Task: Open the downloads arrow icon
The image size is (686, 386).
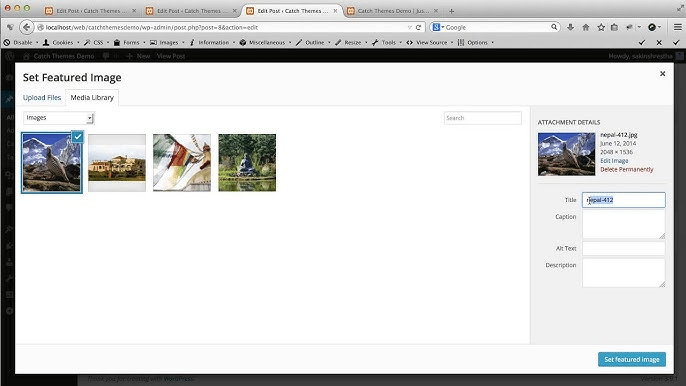Action: 570,27
